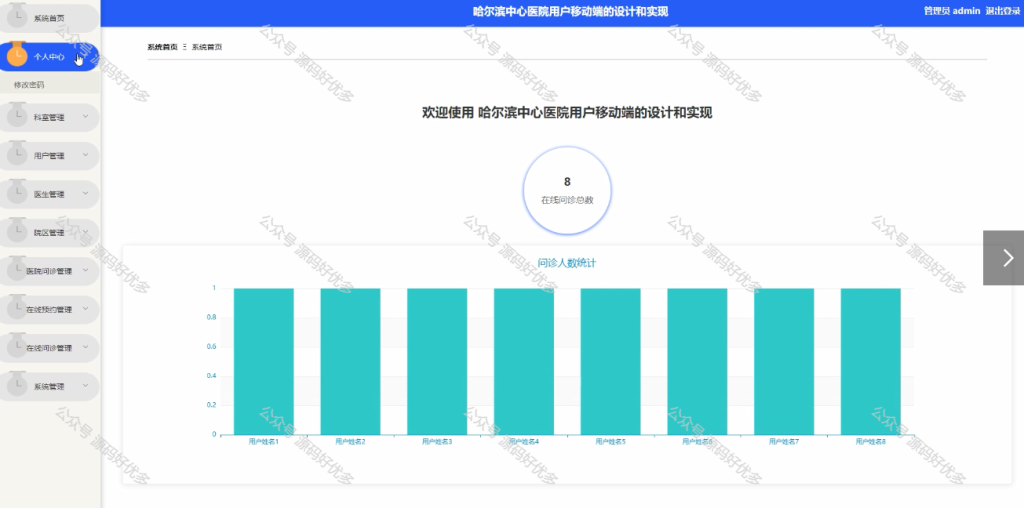Click the clock icon next to 医生管理
The image size is (1024, 508).
(17, 194)
